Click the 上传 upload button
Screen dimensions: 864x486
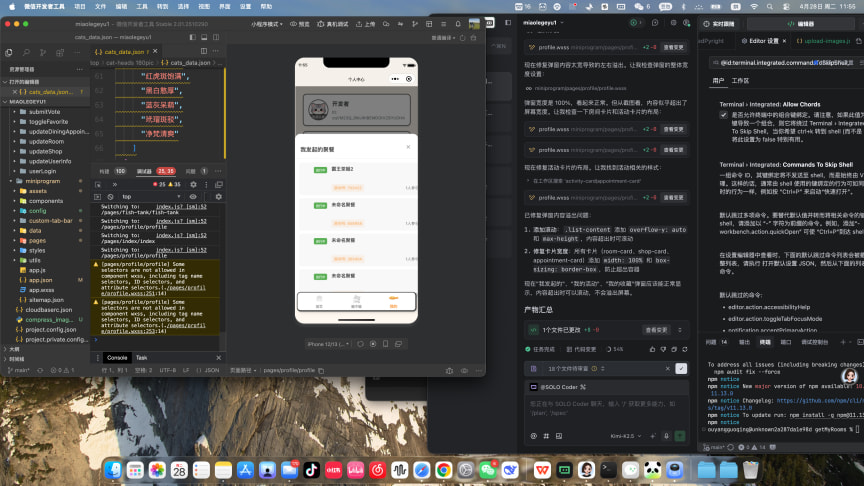366,24
